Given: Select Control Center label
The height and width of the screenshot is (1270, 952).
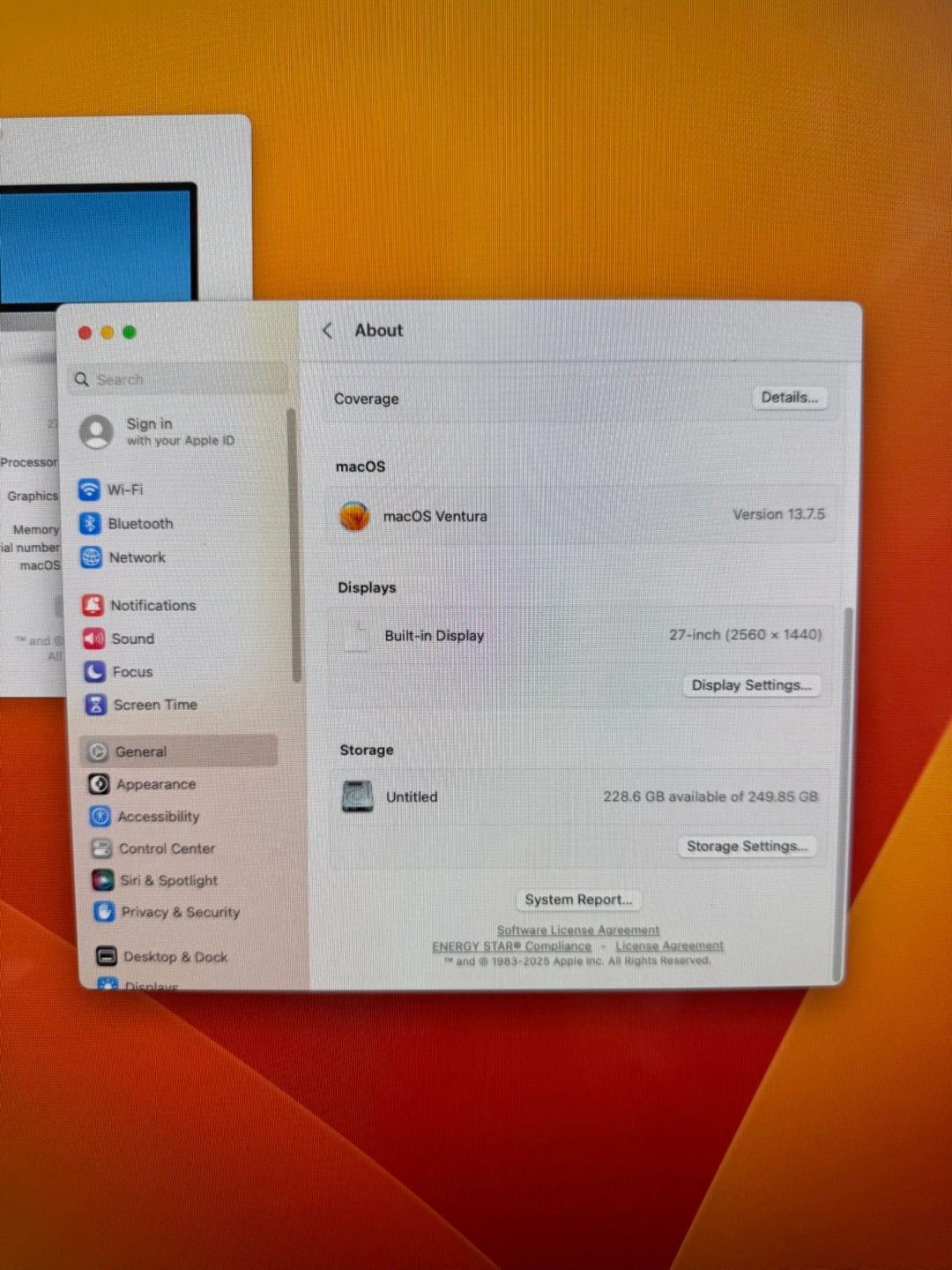Looking at the screenshot, I should click(x=167, y=848).
